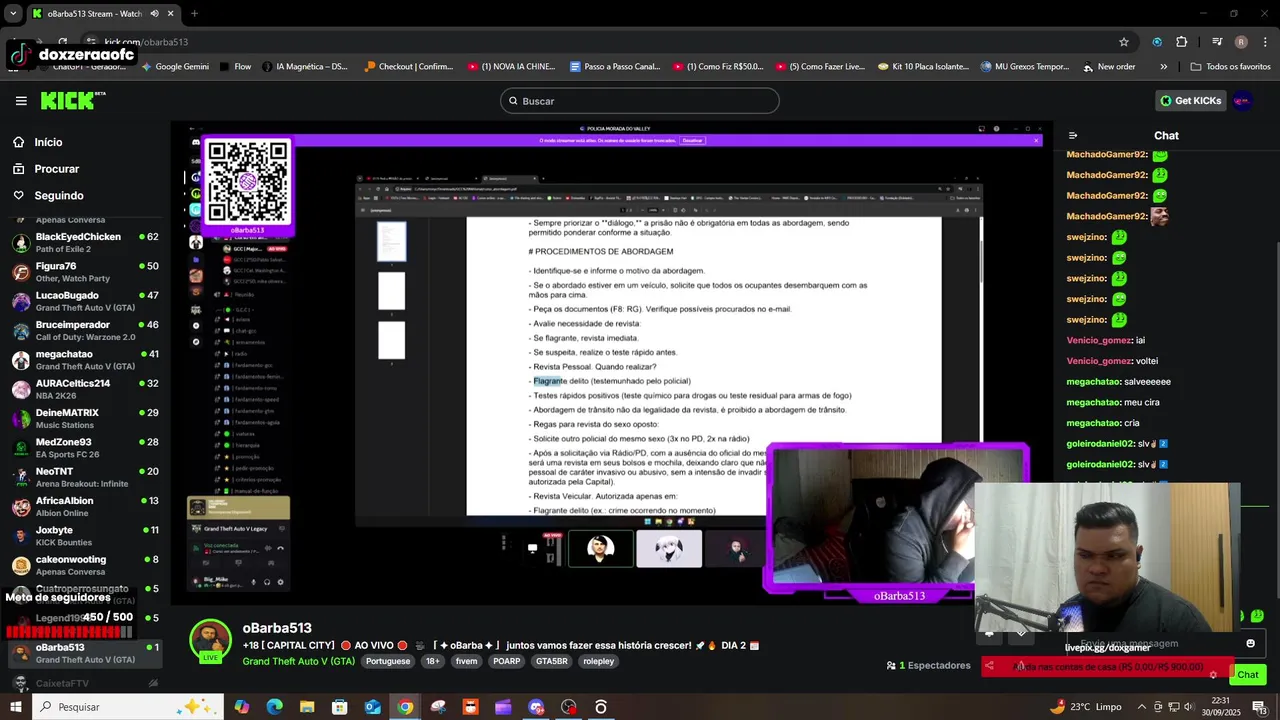
Task: Click Grand Theft Auto V category link
Action: tap(298, 662)
